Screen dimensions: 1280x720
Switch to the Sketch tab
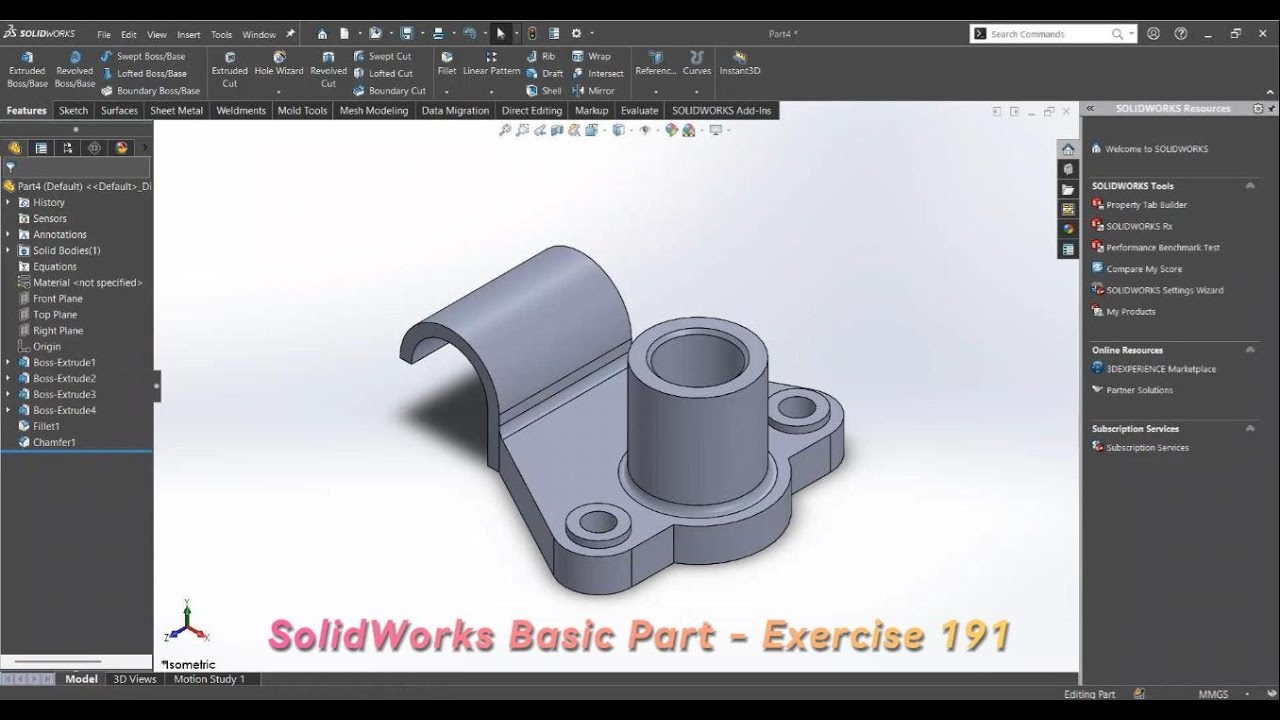[x=73, y=110]
